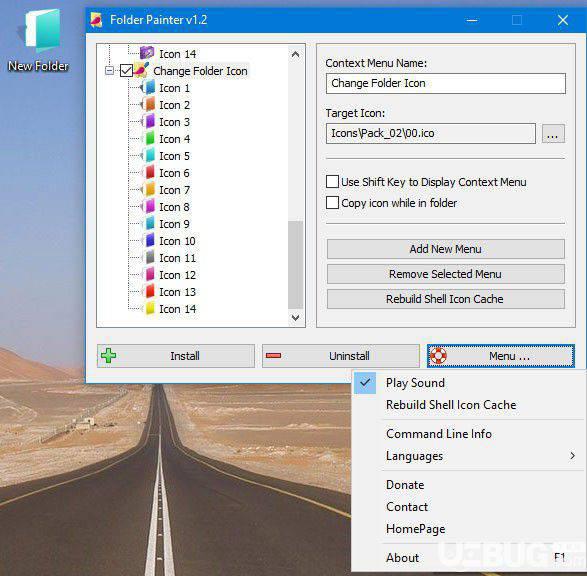Screen dimensions: 587x576
Task: Click the Context Menu Name text field
Action: (445, 83)
